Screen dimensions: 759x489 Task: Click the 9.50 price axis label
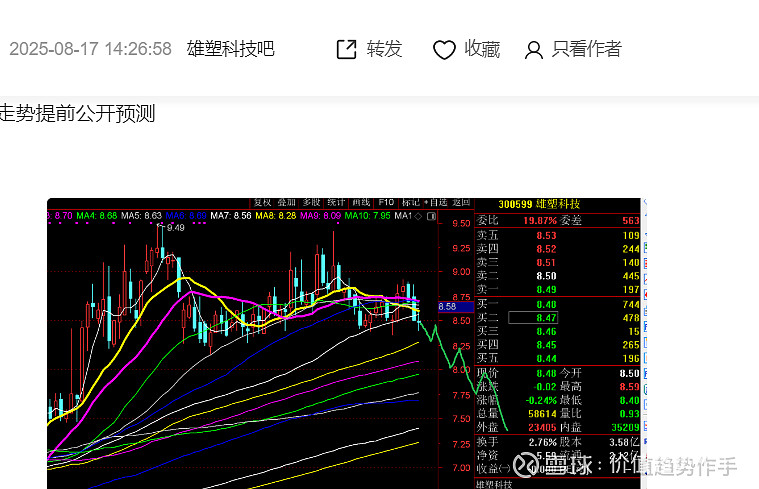pos(461,223)
